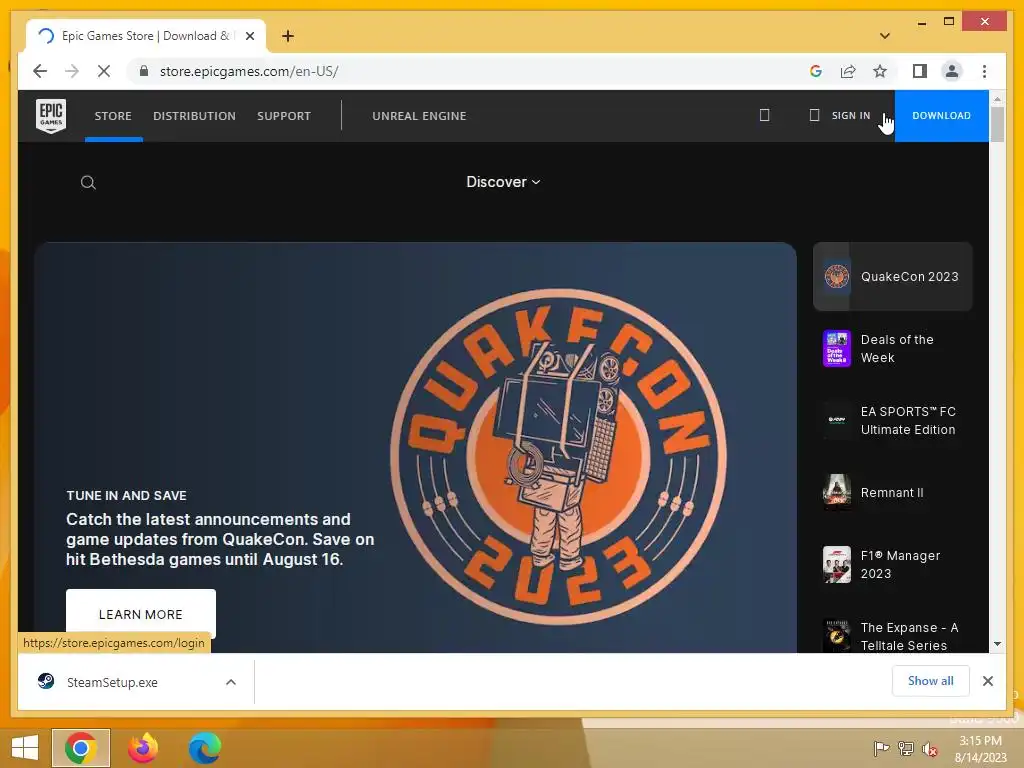Open the DISTRIBUTION nav item
The width and height of the screenshot is (1024, 768).
194,116
